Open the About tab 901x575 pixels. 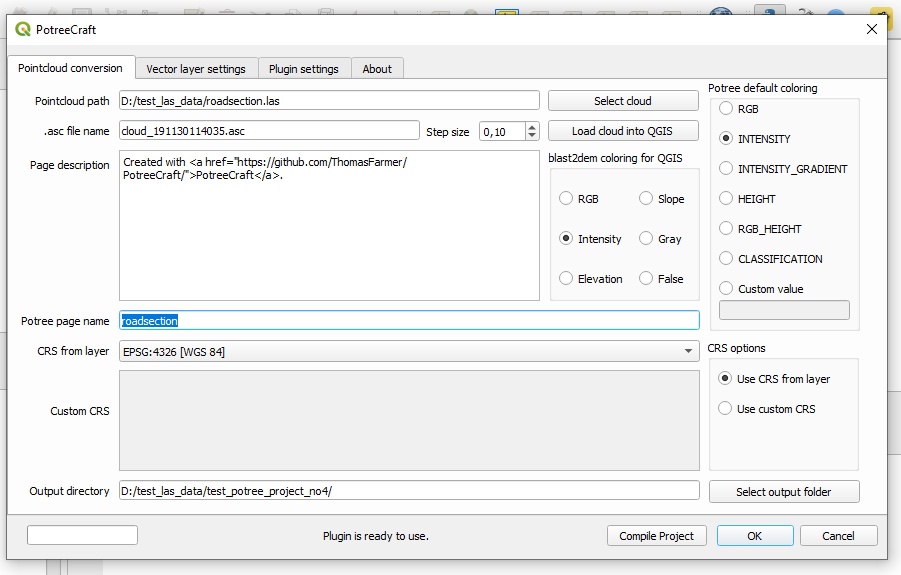pyautogui.click(x=377, y=69)
